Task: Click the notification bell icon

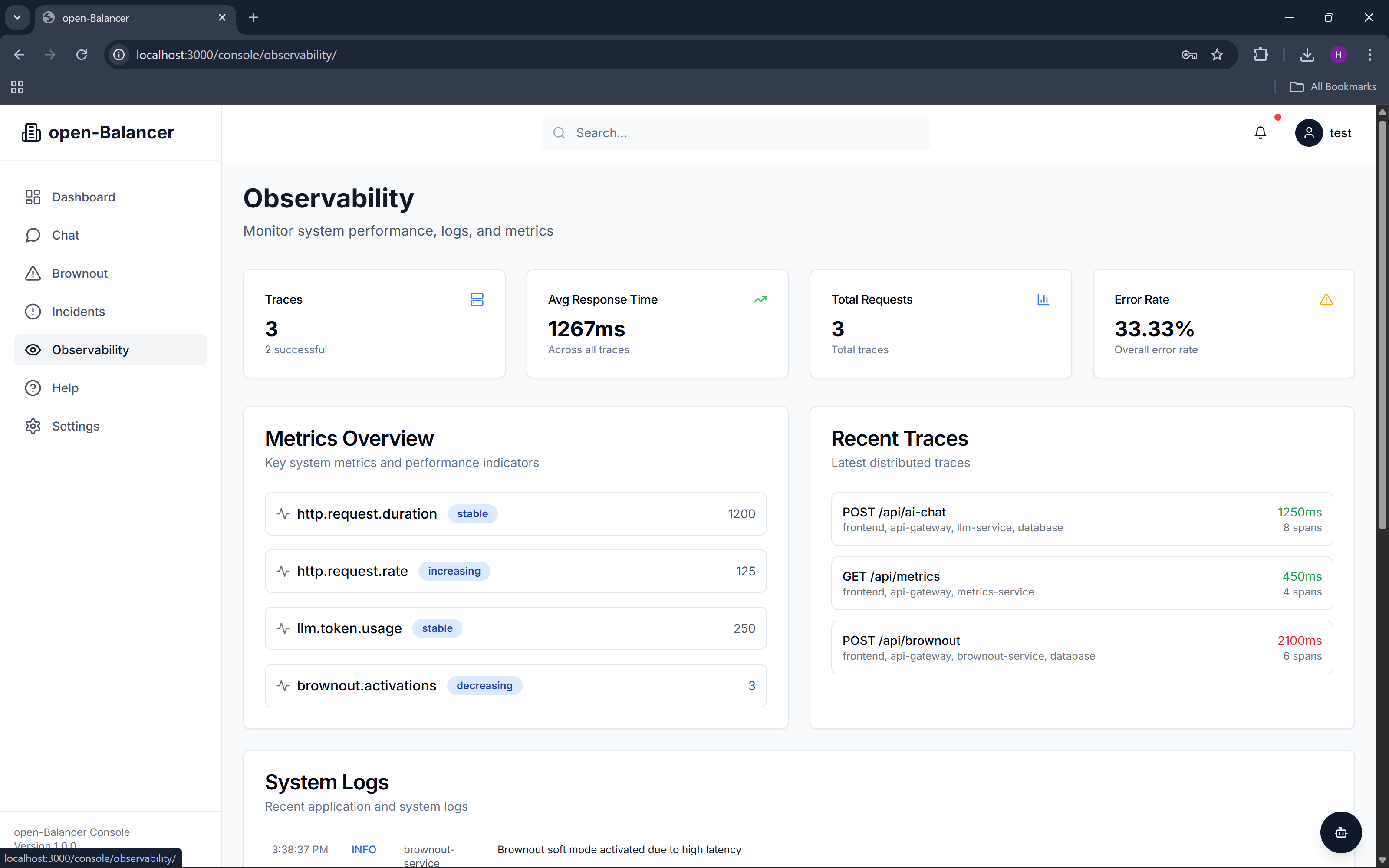Action: (x=1260, y=133)
